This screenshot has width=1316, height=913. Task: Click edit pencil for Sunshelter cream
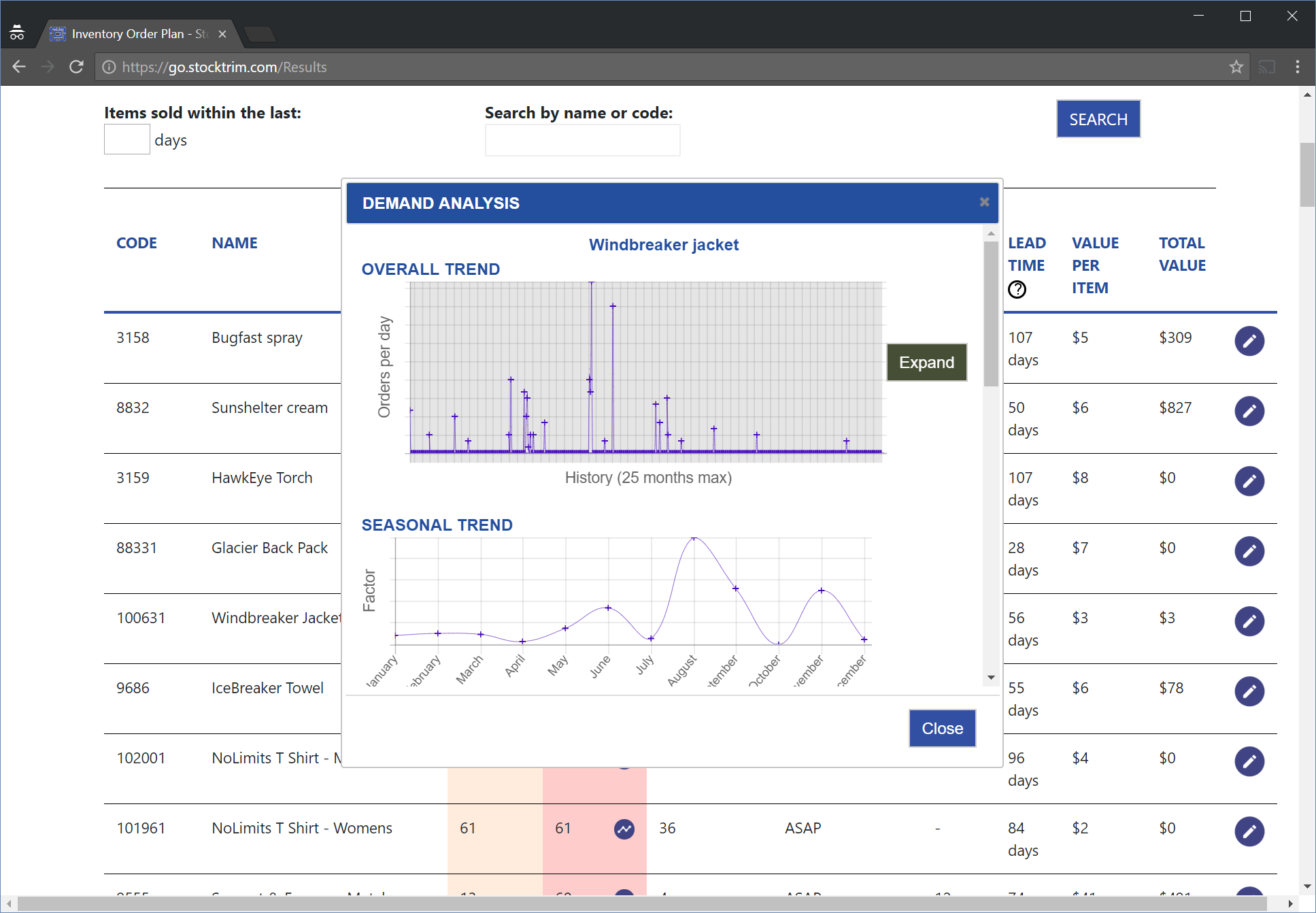click(x=1249, y=411)
